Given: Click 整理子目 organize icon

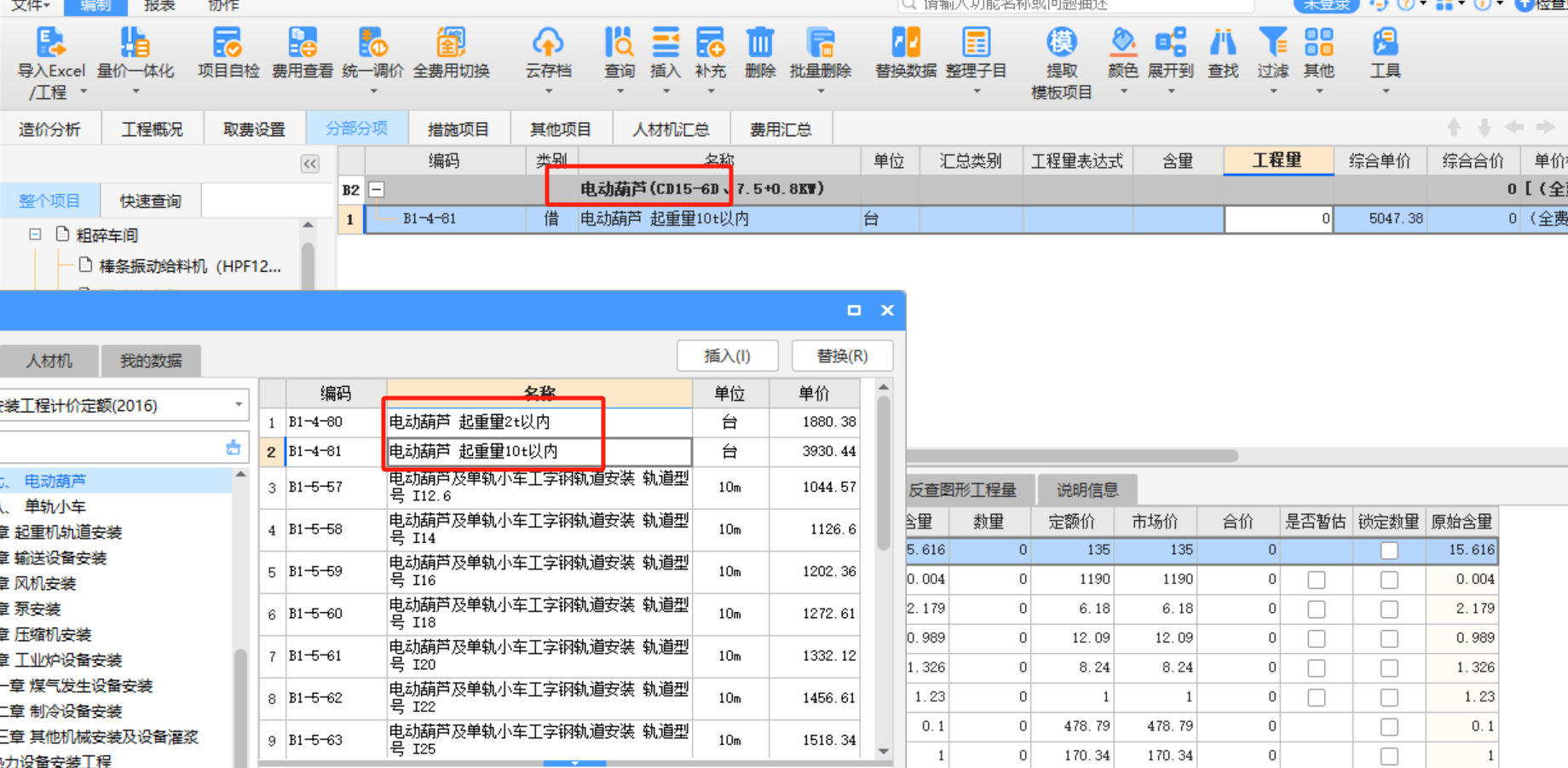Looking at the screenshot, I should 976,42.
